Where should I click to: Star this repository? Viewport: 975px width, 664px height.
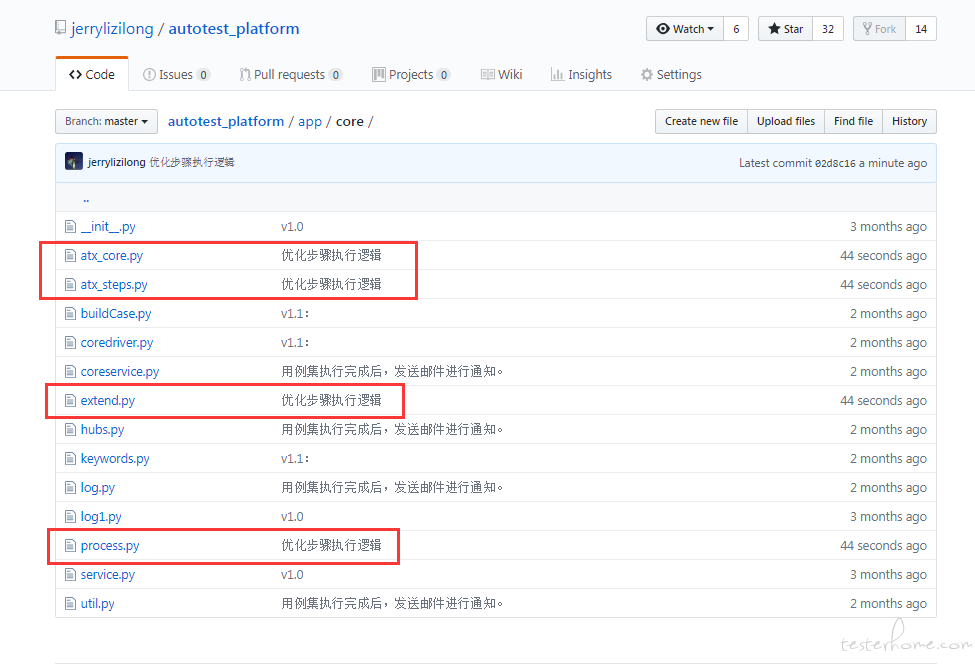[x=785, y=29]
